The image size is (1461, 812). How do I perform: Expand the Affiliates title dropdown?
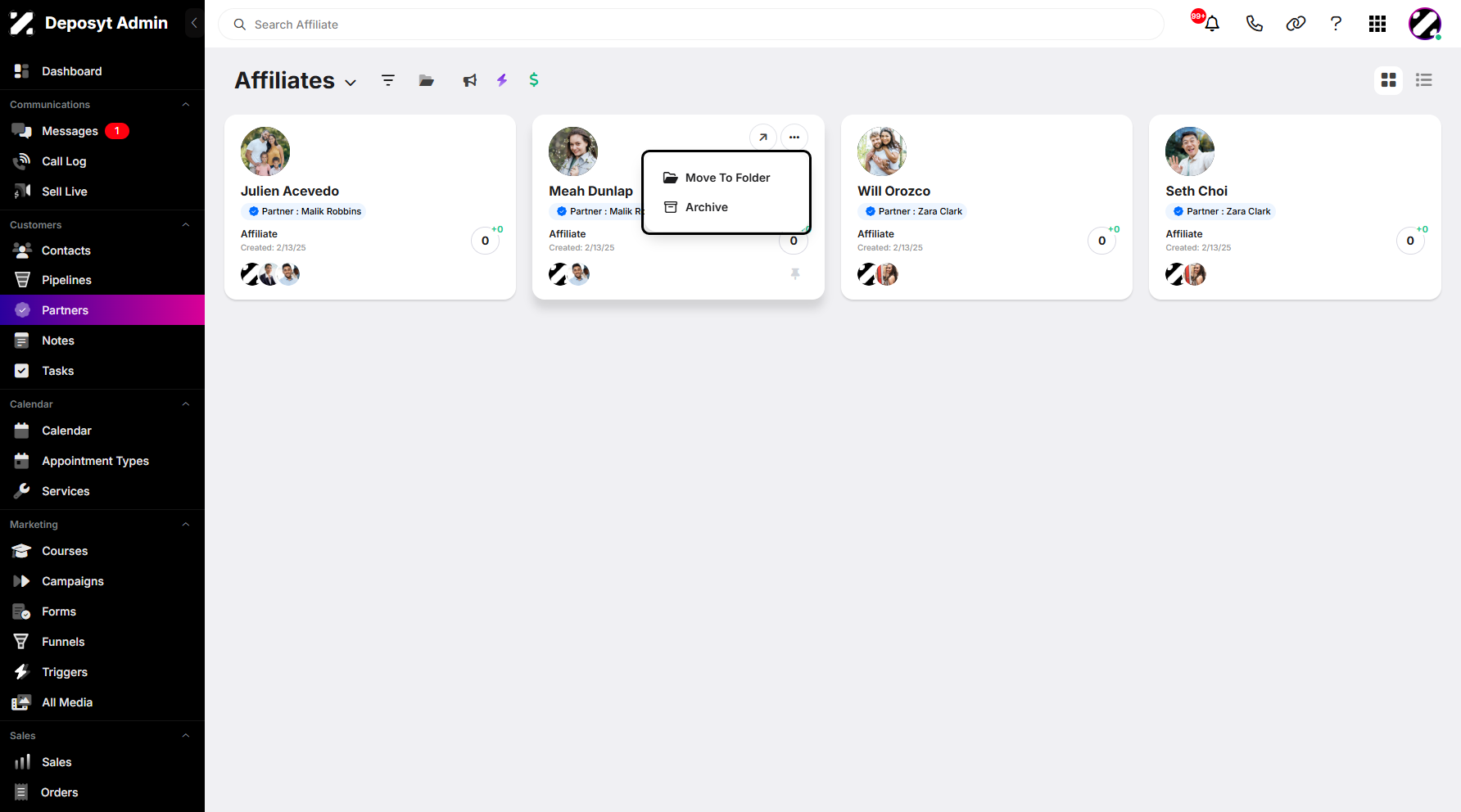click(x=351, y=83)
